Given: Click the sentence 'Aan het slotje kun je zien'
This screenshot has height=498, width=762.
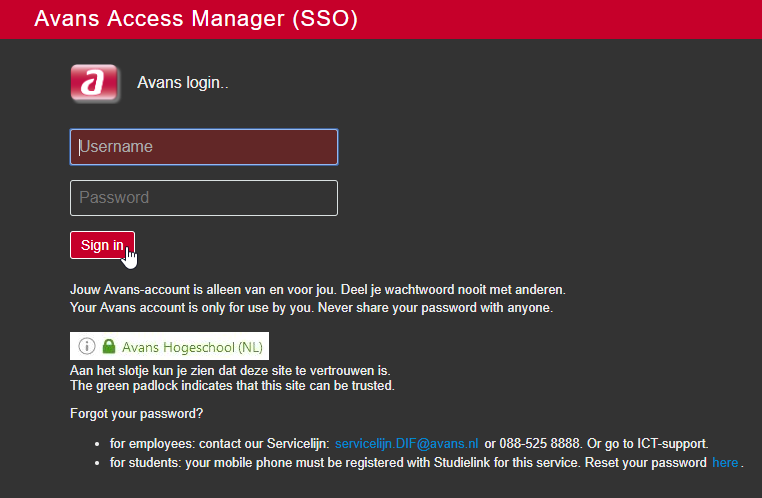Looking at the screenshot, I should 142,371.
